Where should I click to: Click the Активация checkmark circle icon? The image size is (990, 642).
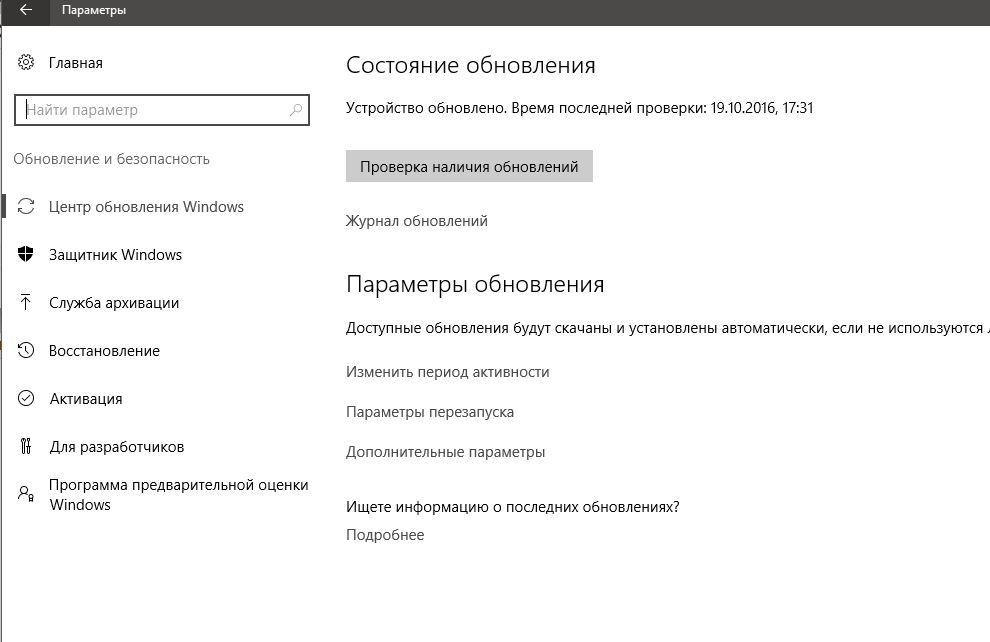26,398
